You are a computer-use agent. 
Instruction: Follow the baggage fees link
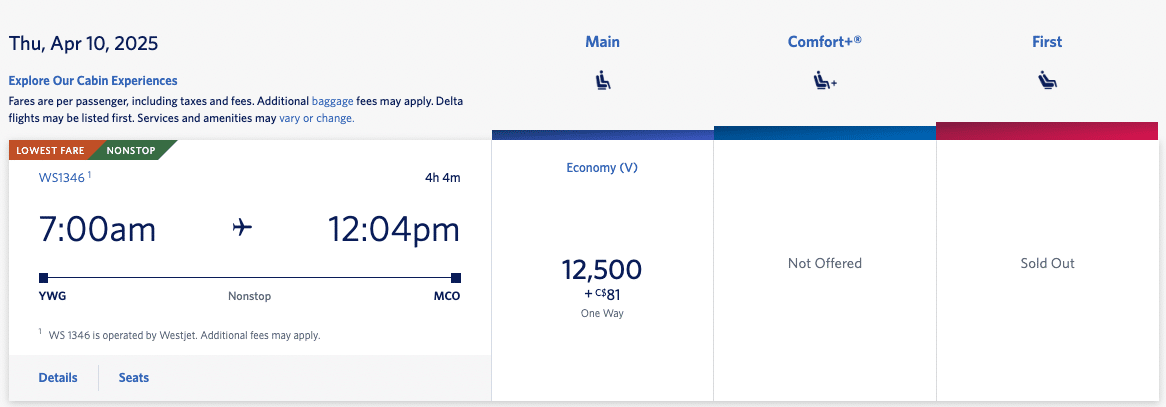333,101
